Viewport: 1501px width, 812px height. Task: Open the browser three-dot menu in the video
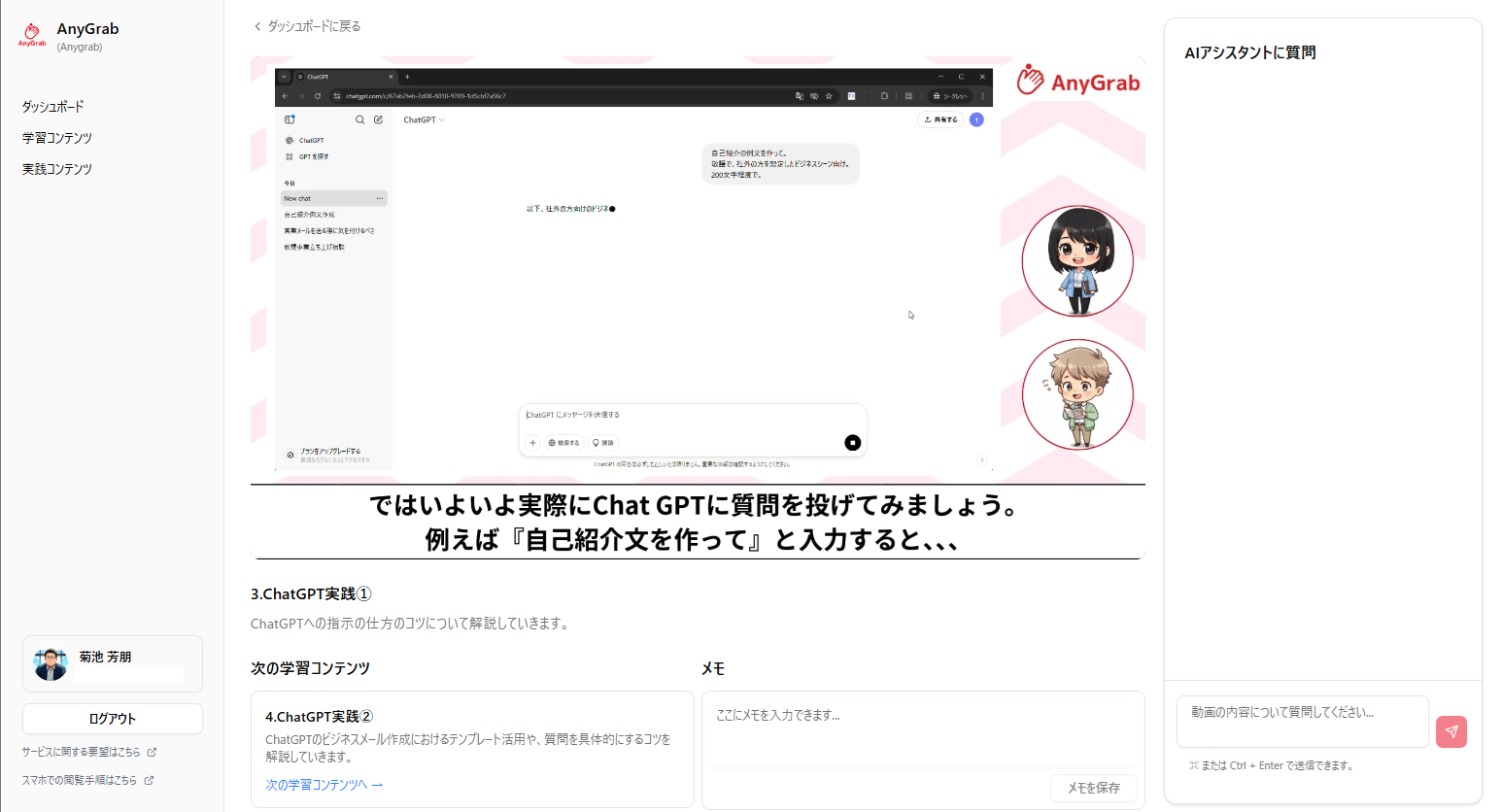click(983, 96)
